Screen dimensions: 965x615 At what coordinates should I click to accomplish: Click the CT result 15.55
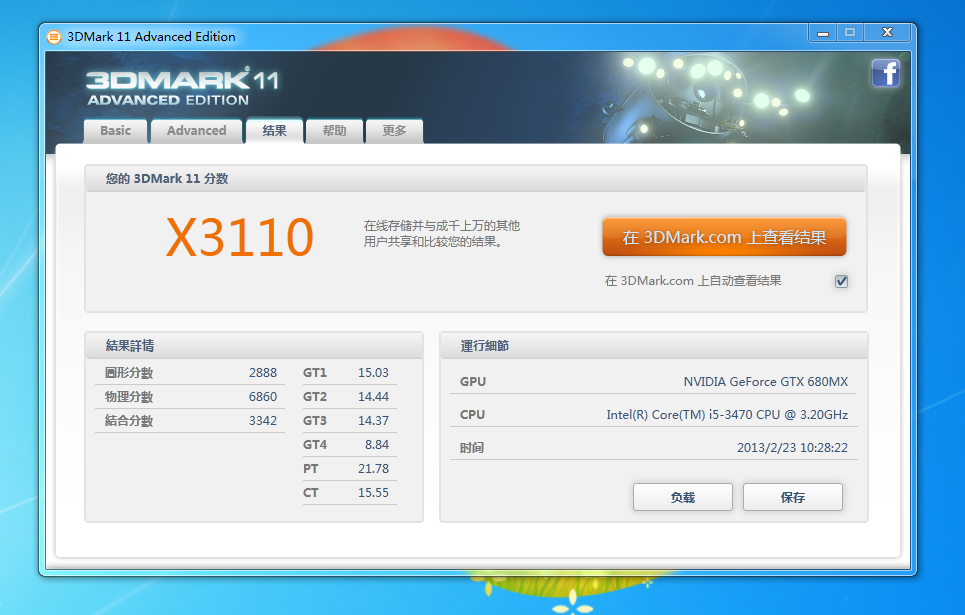click(x=373, y=492)
